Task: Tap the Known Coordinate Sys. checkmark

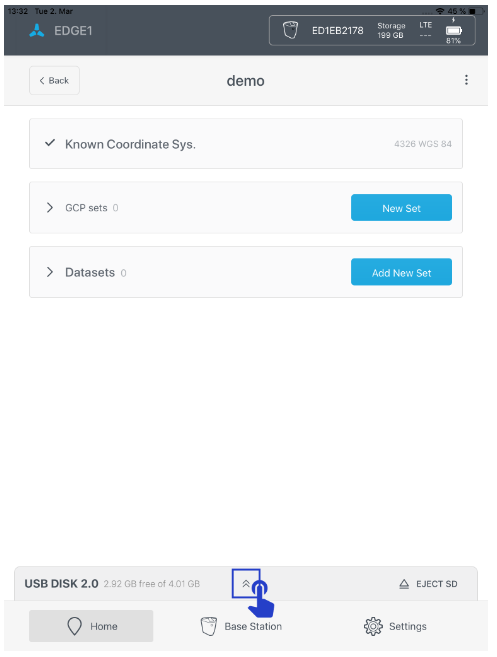Action: pyautogui.click(x=50, y=143)
